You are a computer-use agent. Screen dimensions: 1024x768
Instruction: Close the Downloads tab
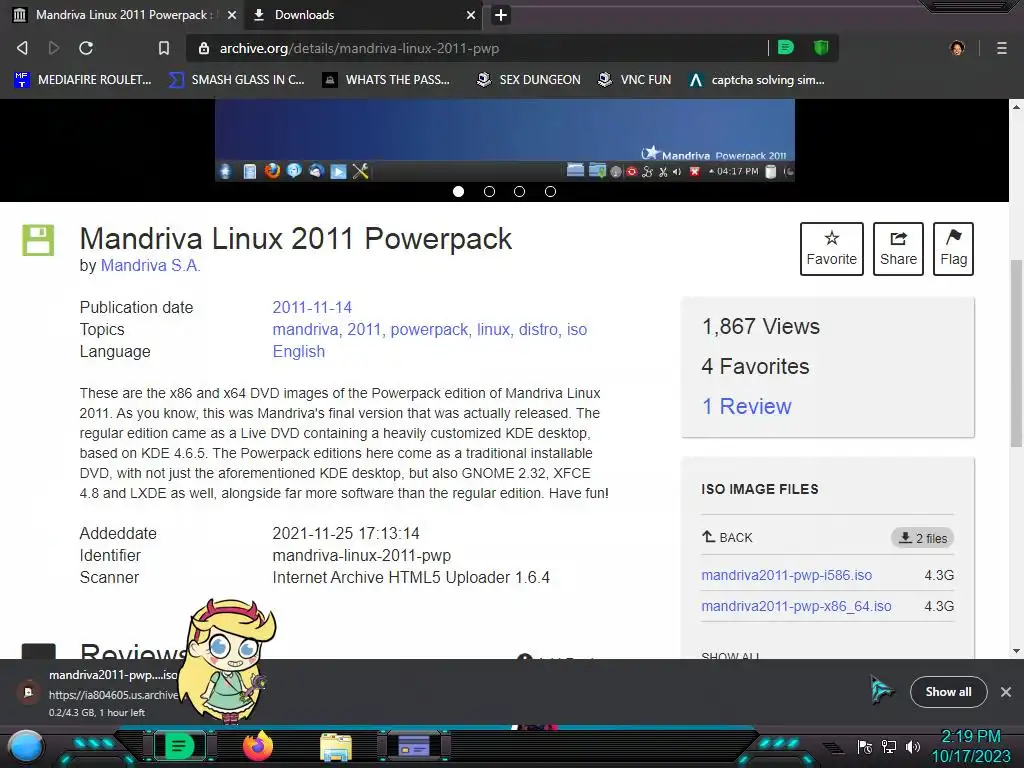coord(470,15)
